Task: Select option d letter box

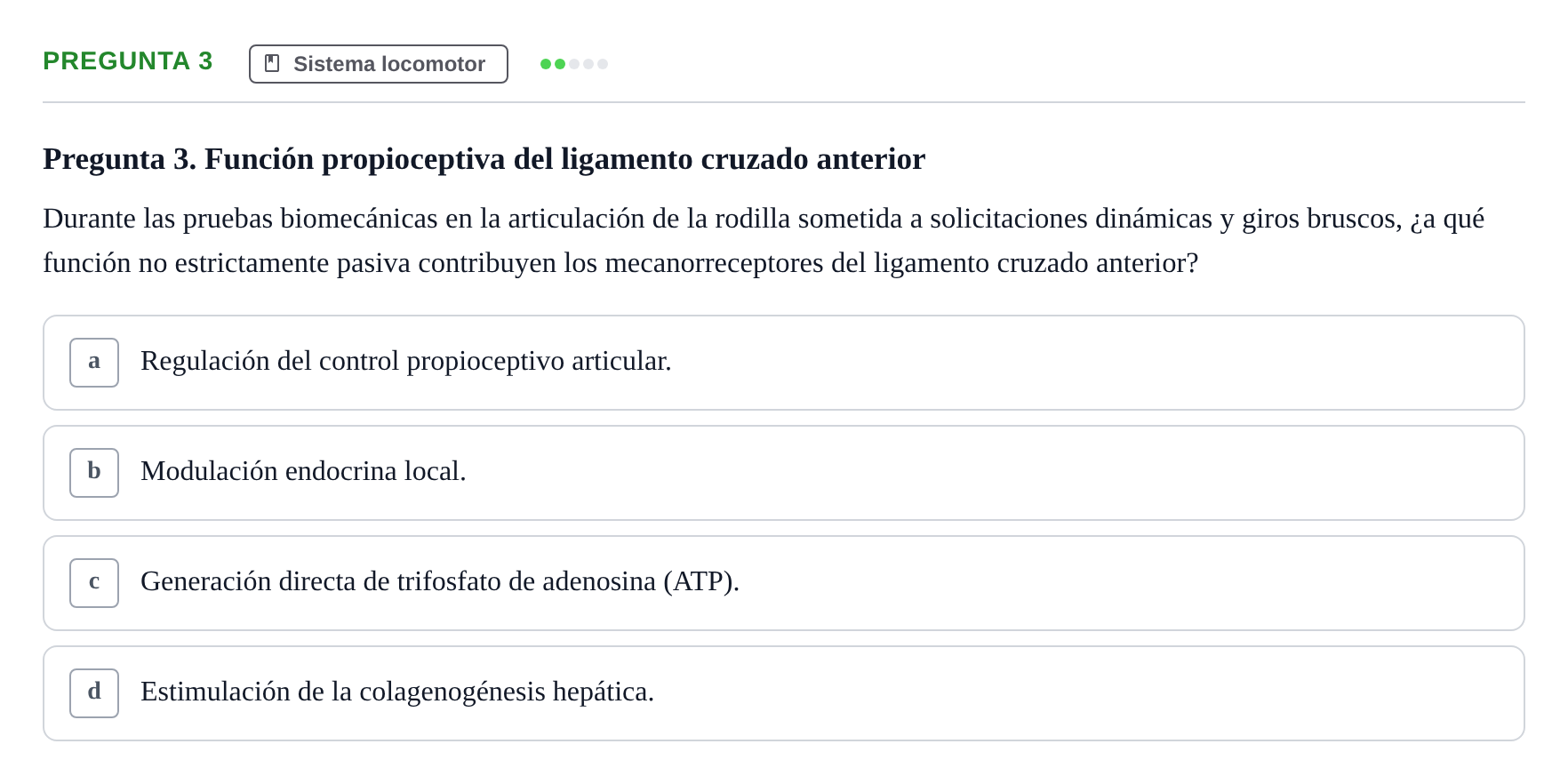Action: [94, 693]
